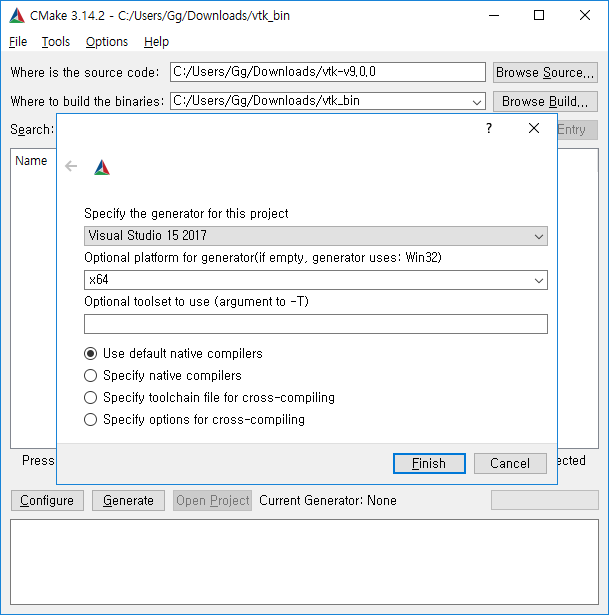Open the x64 platform dropdown
The width and height of the screenshot is (609, 615).
[x=316, y=280]
